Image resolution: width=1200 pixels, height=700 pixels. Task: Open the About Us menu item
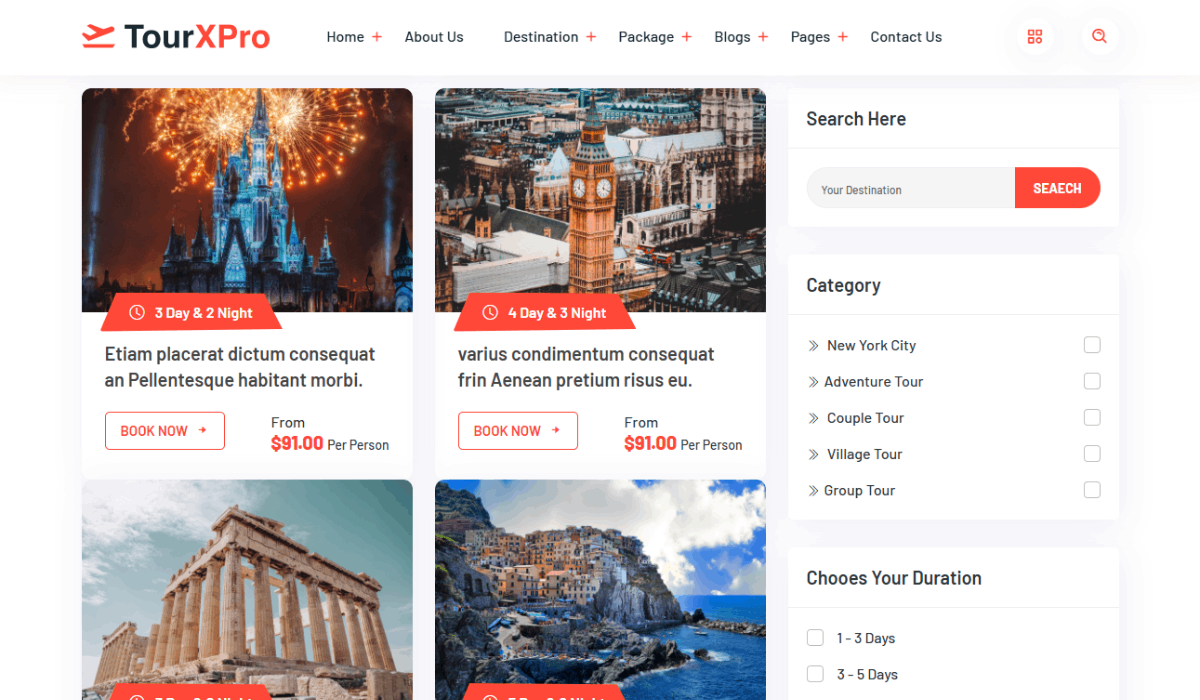(x=434, y=37)
